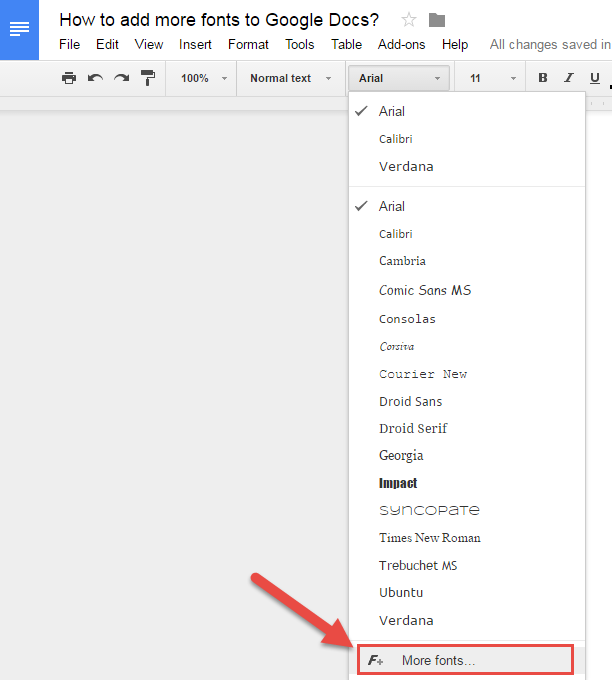Print the document with printer icon
Screen dimensions: 612x680
(69, 78)
